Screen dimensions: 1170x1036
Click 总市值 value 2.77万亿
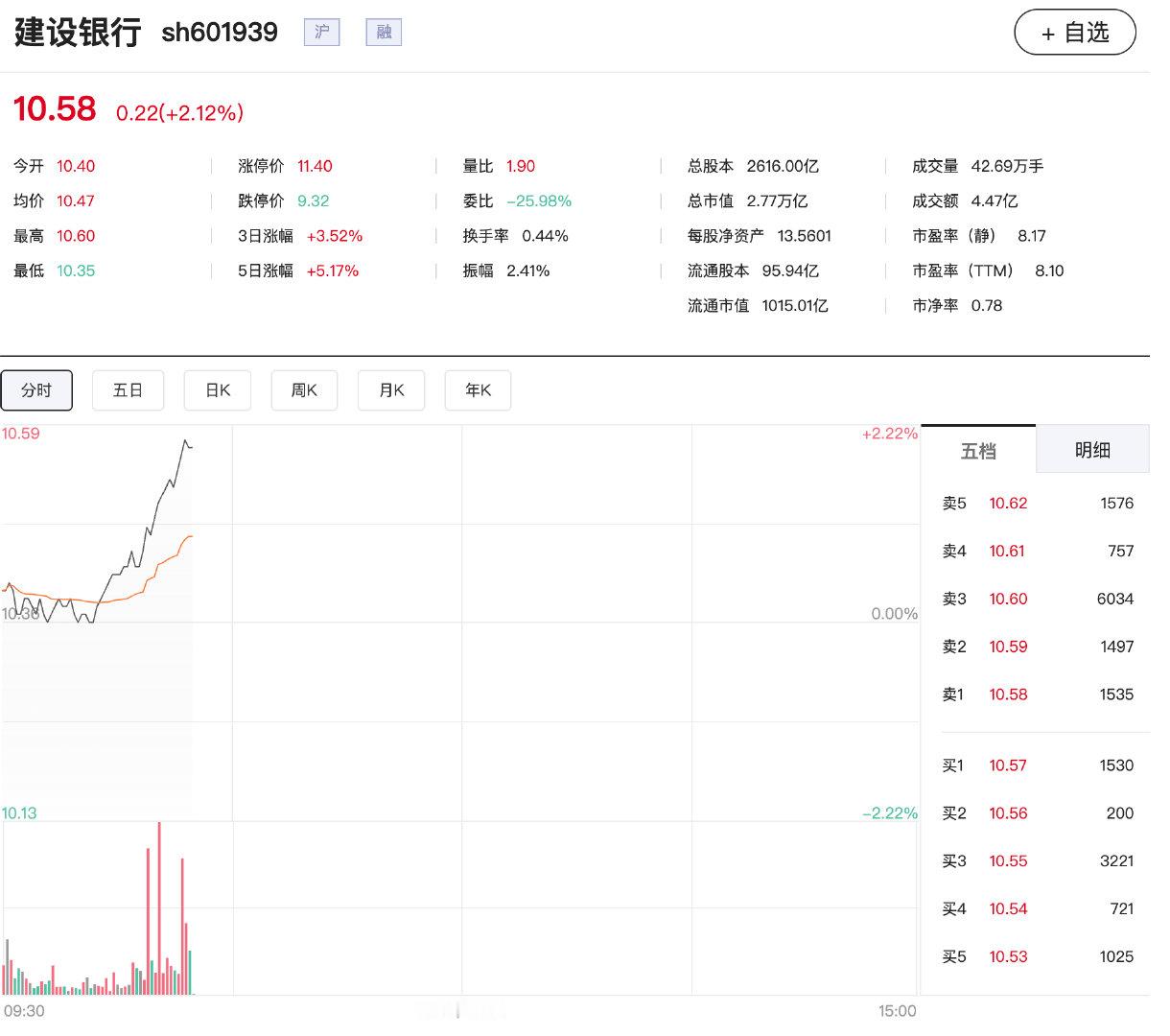777,200
